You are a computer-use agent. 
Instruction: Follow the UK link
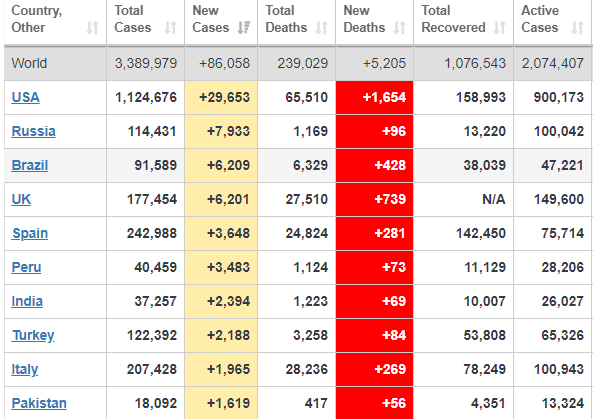click(21, 199)
